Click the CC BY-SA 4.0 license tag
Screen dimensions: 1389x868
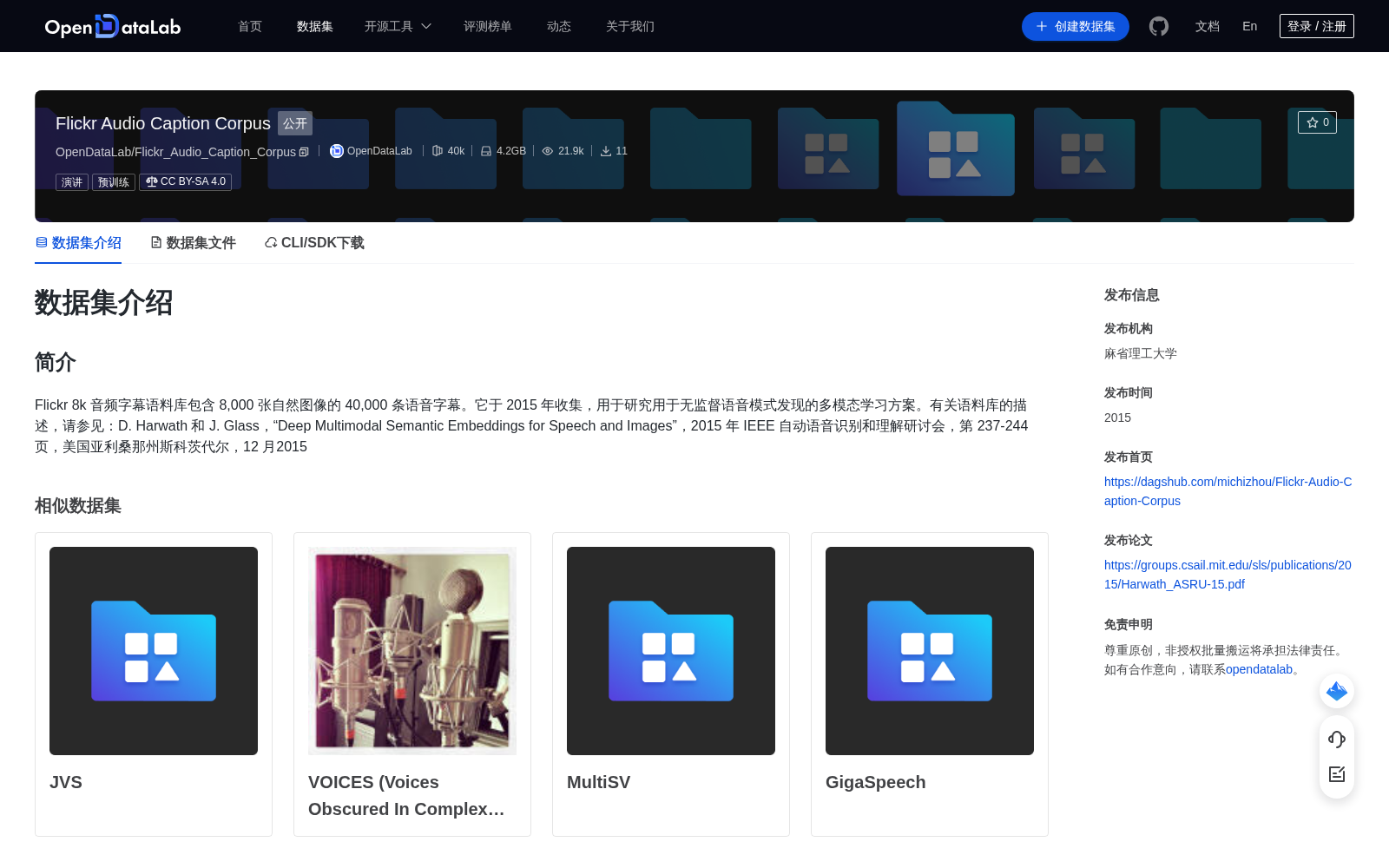click(186, 181)
